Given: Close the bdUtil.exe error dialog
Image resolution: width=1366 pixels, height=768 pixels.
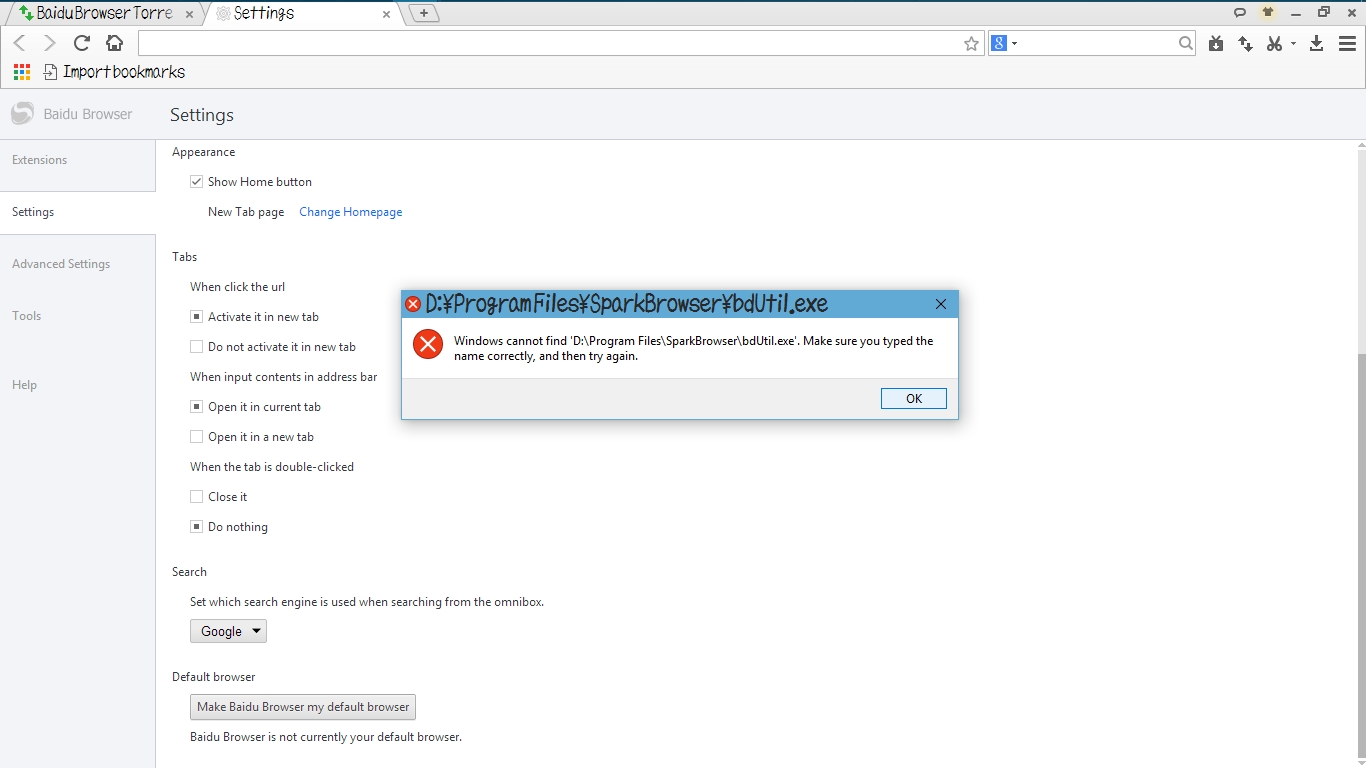Looking at the screenshot, I should click(x=941, y=304).
